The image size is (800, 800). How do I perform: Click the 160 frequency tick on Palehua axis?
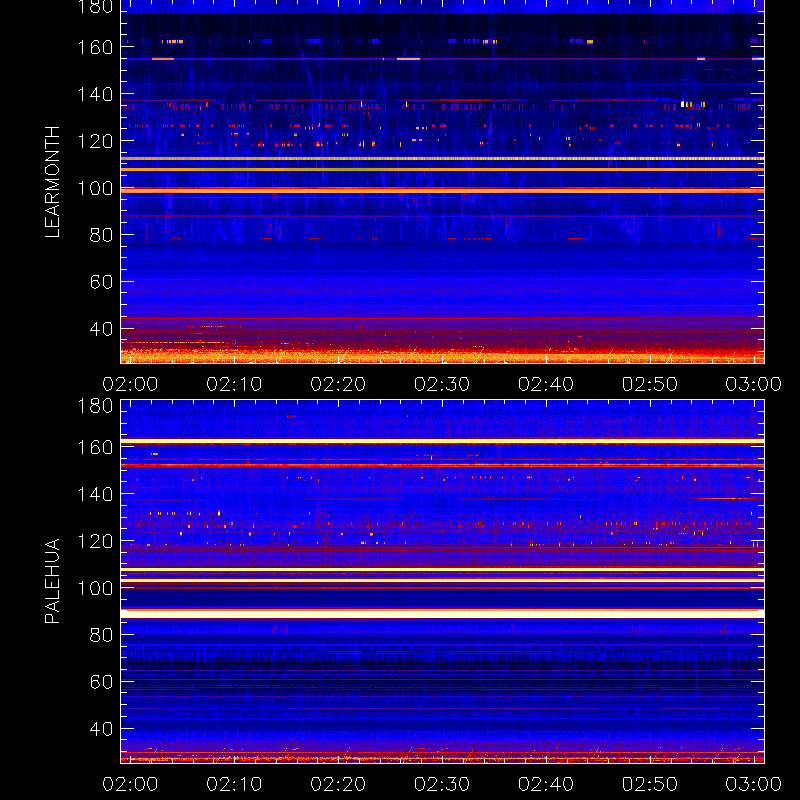pos(95,447)
